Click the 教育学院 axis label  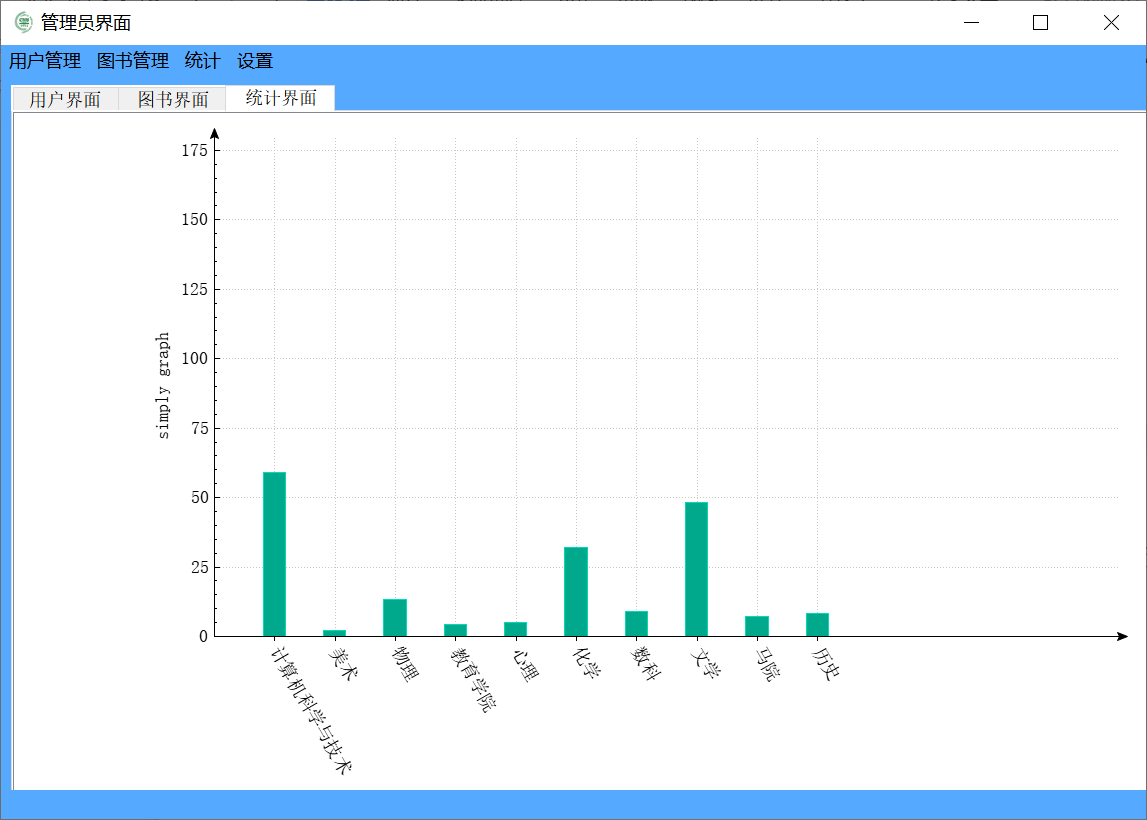(x=473, y=679)
